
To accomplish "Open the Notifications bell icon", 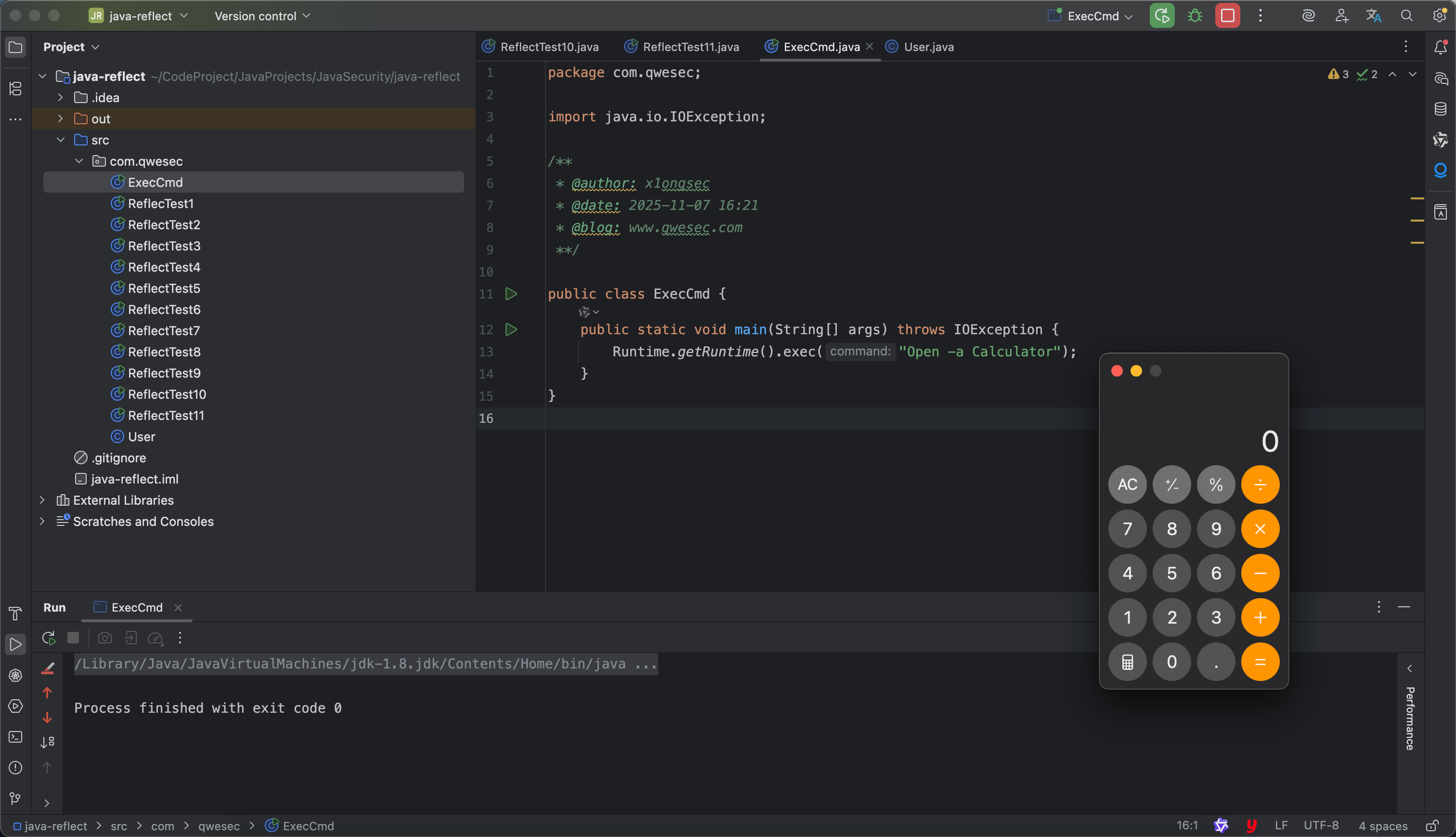I will [x=1440, y=47].
